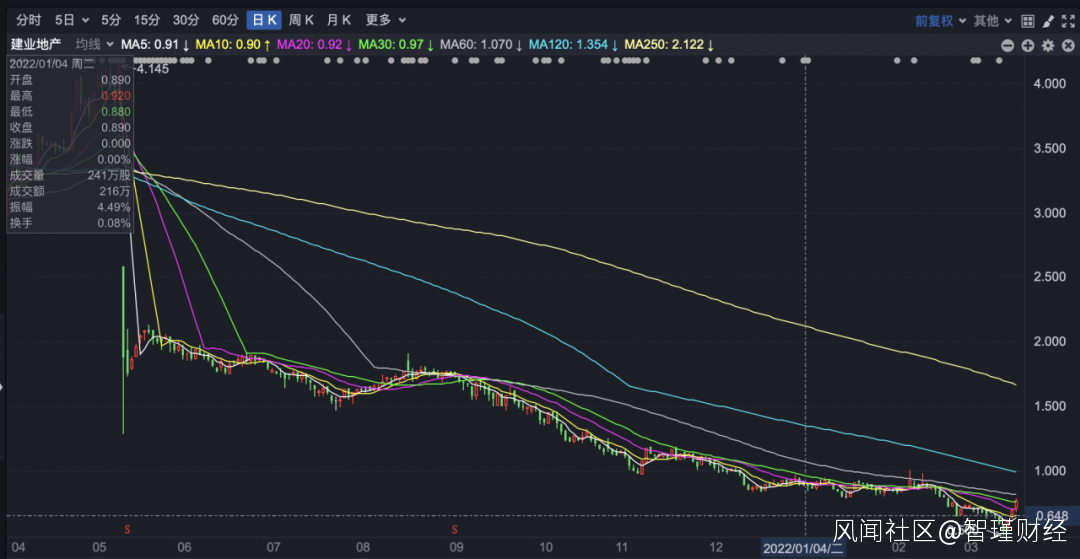Image resolution: width=1080 pixels, height=559 pixels.
Task: Select the 15分 interval tab
Action: (x=146, y=21)
